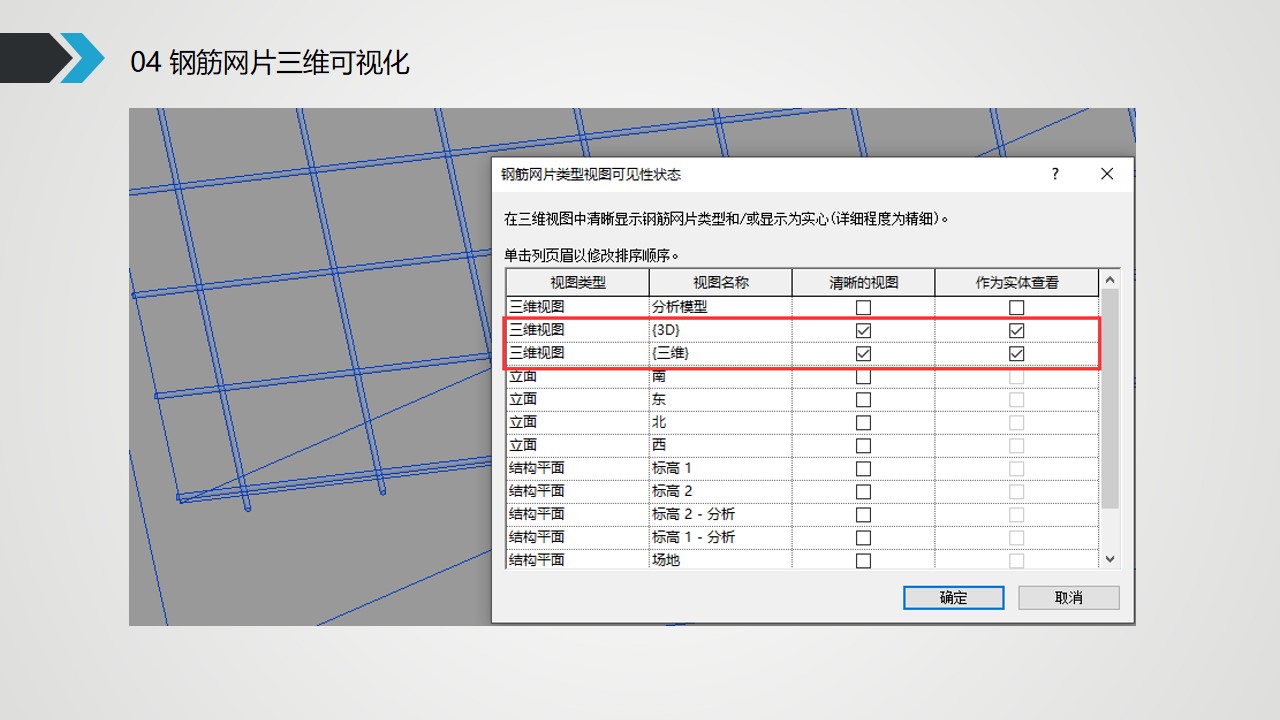
Task: Enable 清晰的视图 checkbox for 分析模型
Action: [864, 307]
